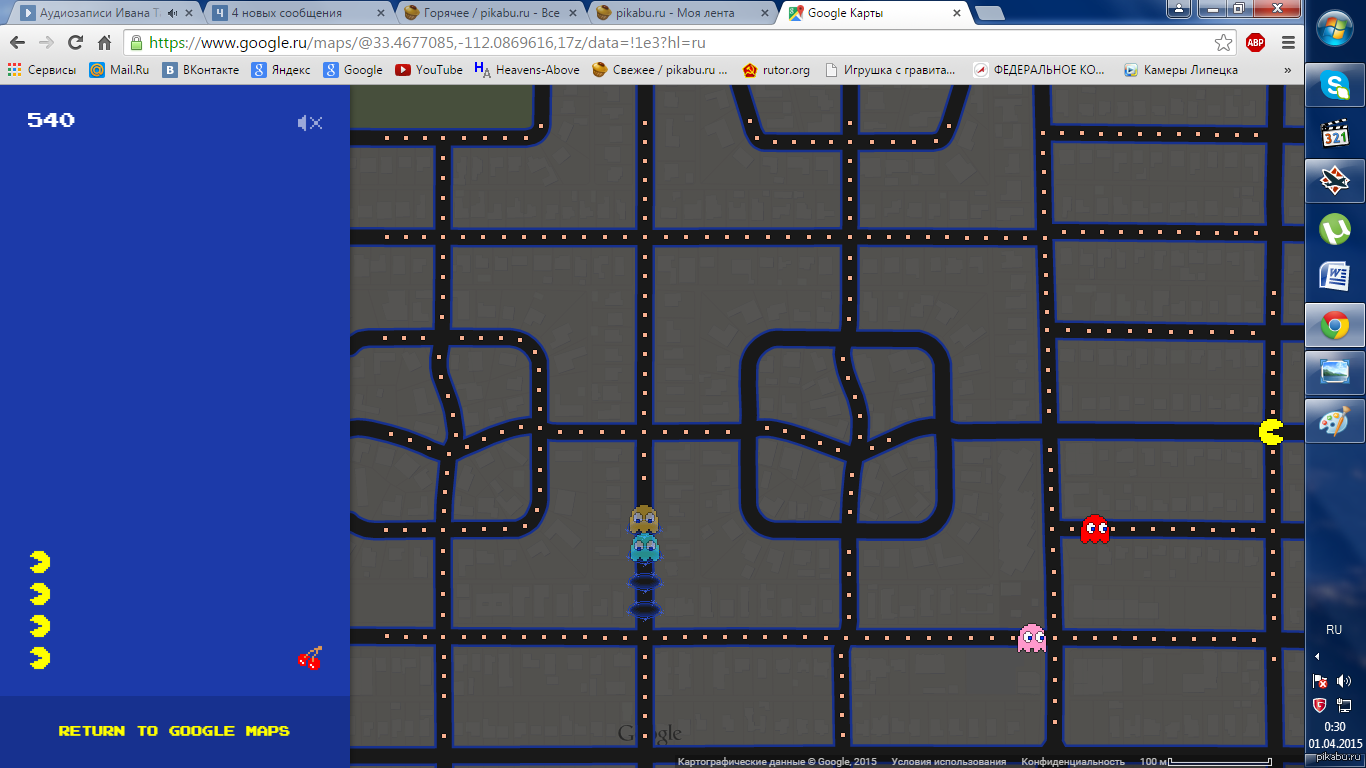Screen dimensions: 1366x768
Task: Switch the RU input language
Action: 1334,630
